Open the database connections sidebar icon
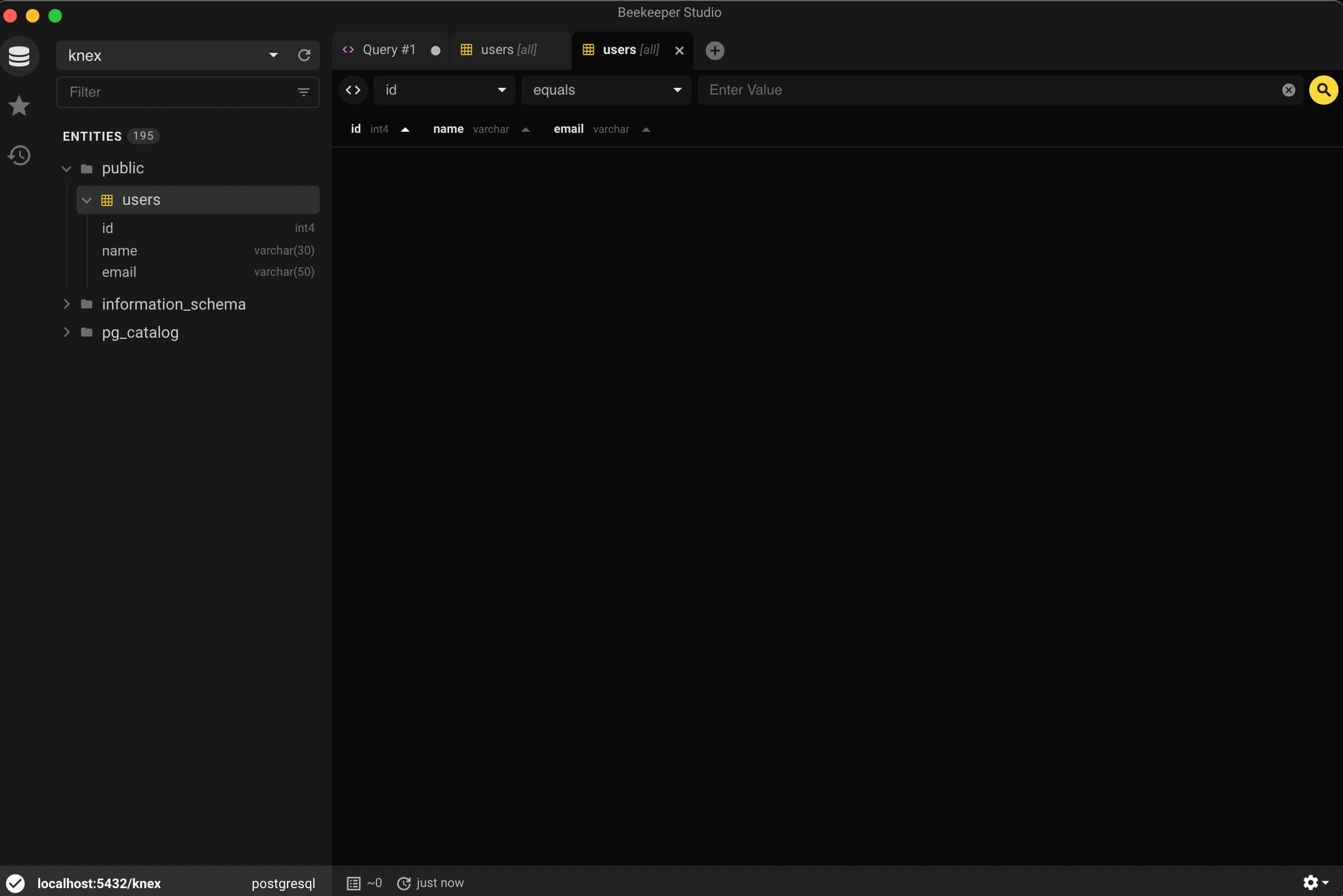Viewport: 1343px width, 896px height. (19, 55)
